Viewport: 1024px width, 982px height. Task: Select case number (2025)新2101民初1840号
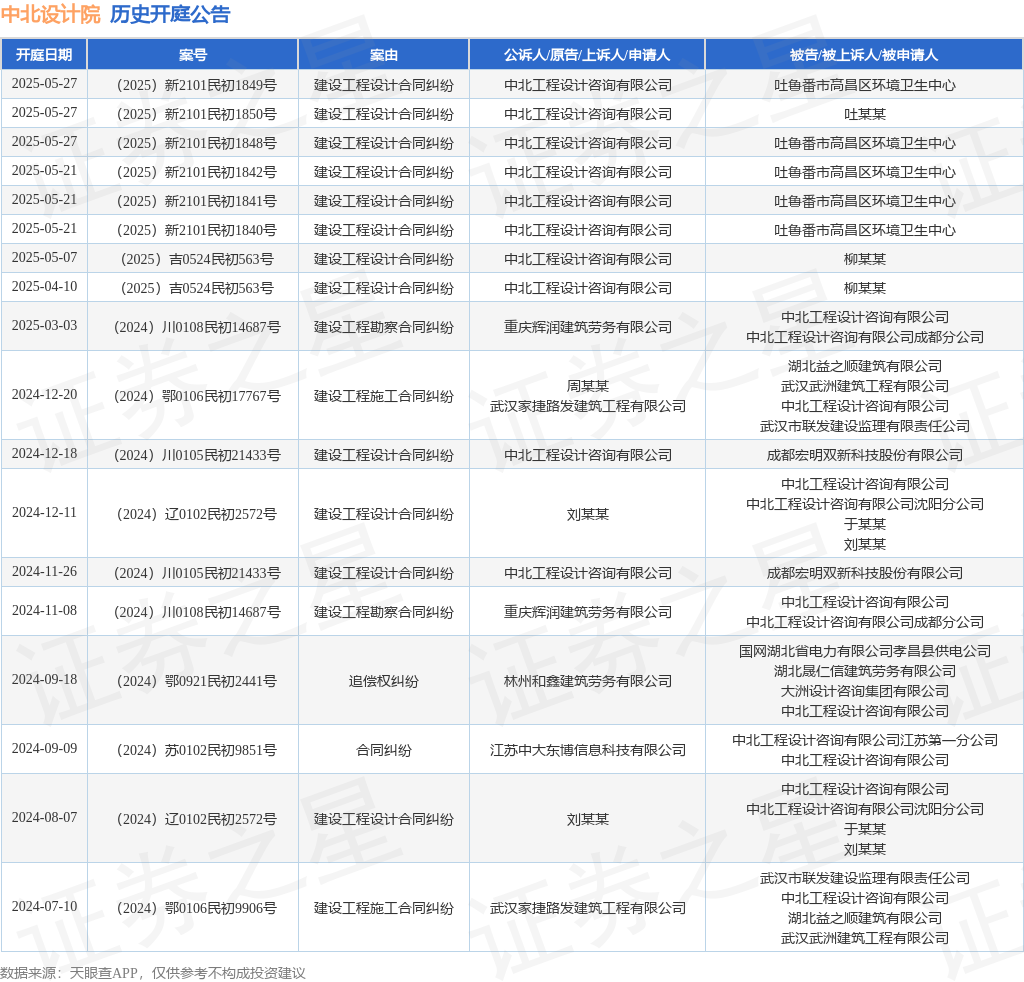click(x=193, y=230)
